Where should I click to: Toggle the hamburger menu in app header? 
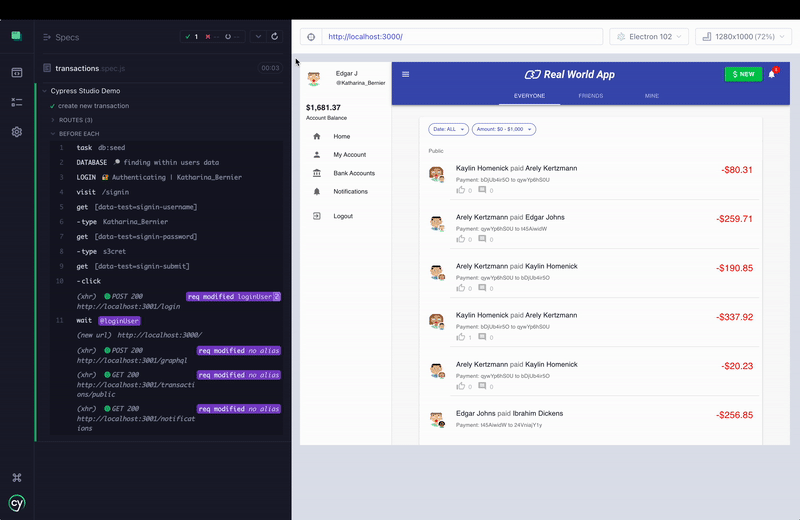[406, 74]
